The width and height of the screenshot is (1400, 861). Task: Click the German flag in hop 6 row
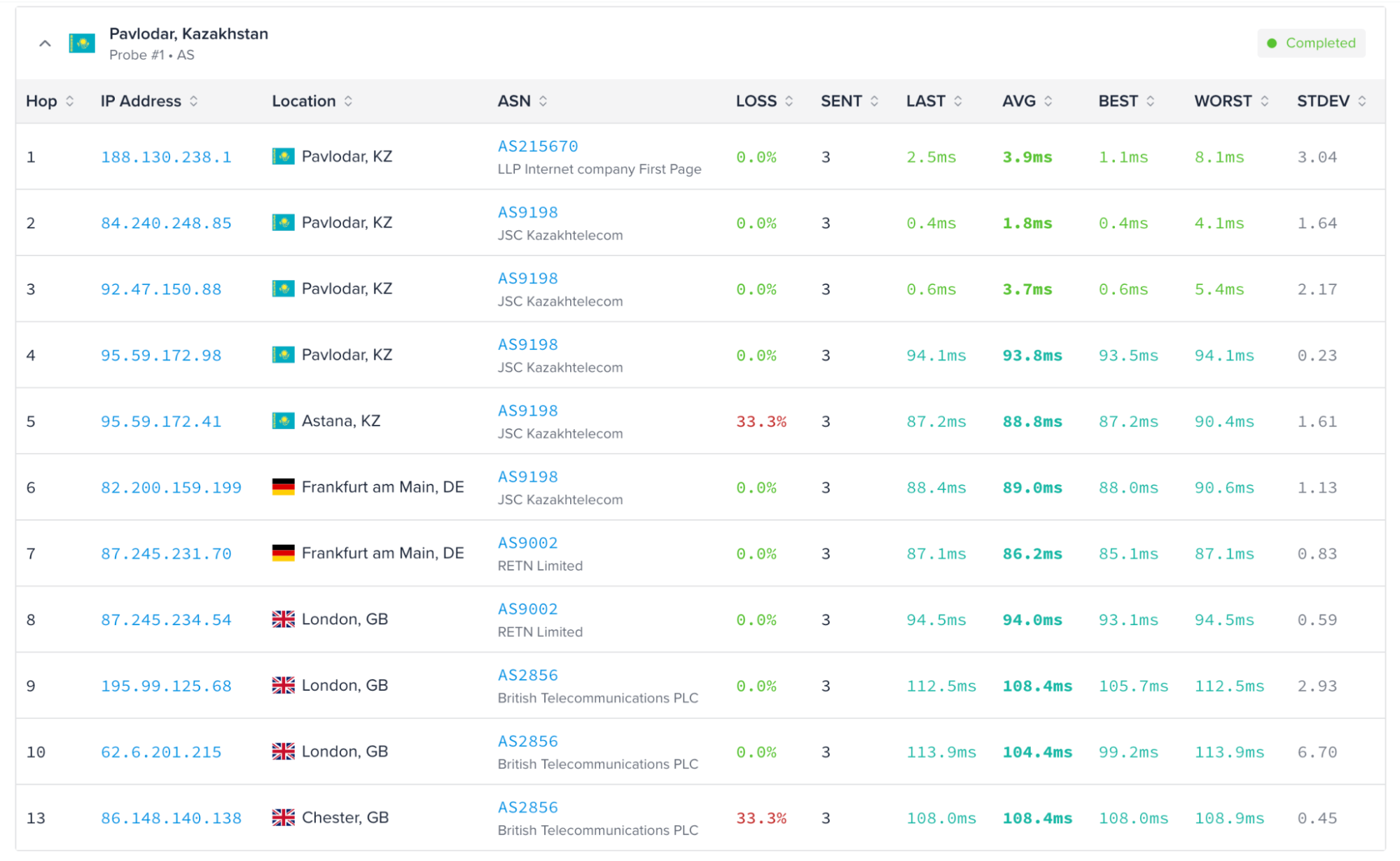pyautogui.click(x=283, y=487)
